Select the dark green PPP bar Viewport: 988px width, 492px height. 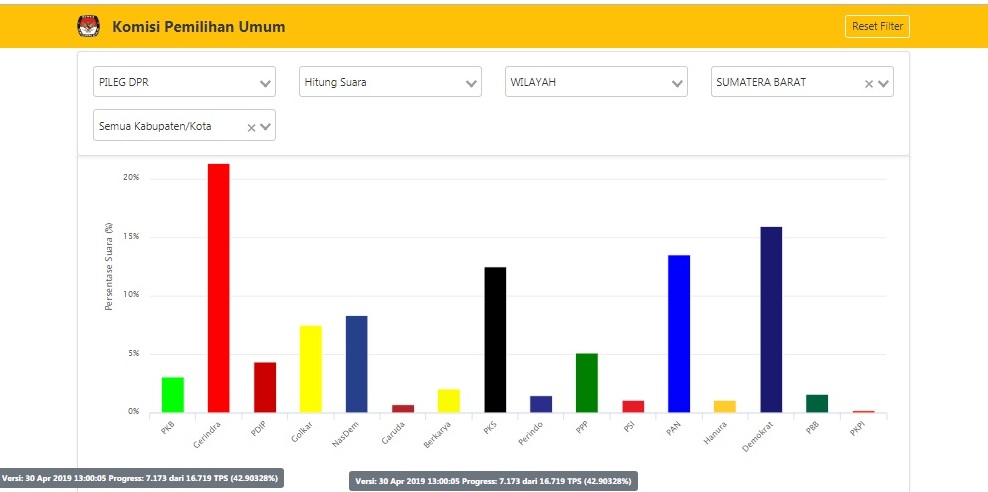click(x=587, y=383)
